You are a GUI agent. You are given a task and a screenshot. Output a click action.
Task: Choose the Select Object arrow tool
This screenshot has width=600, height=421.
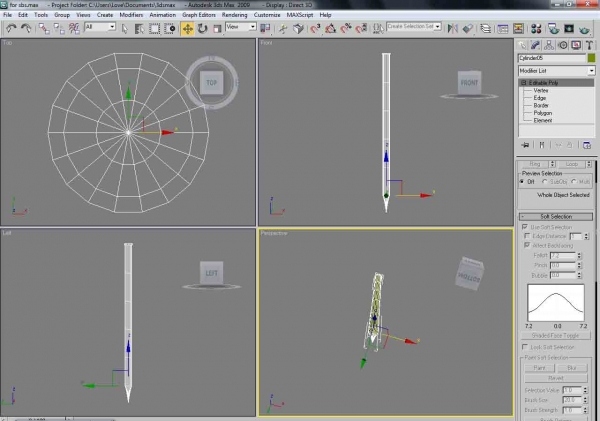125,28
